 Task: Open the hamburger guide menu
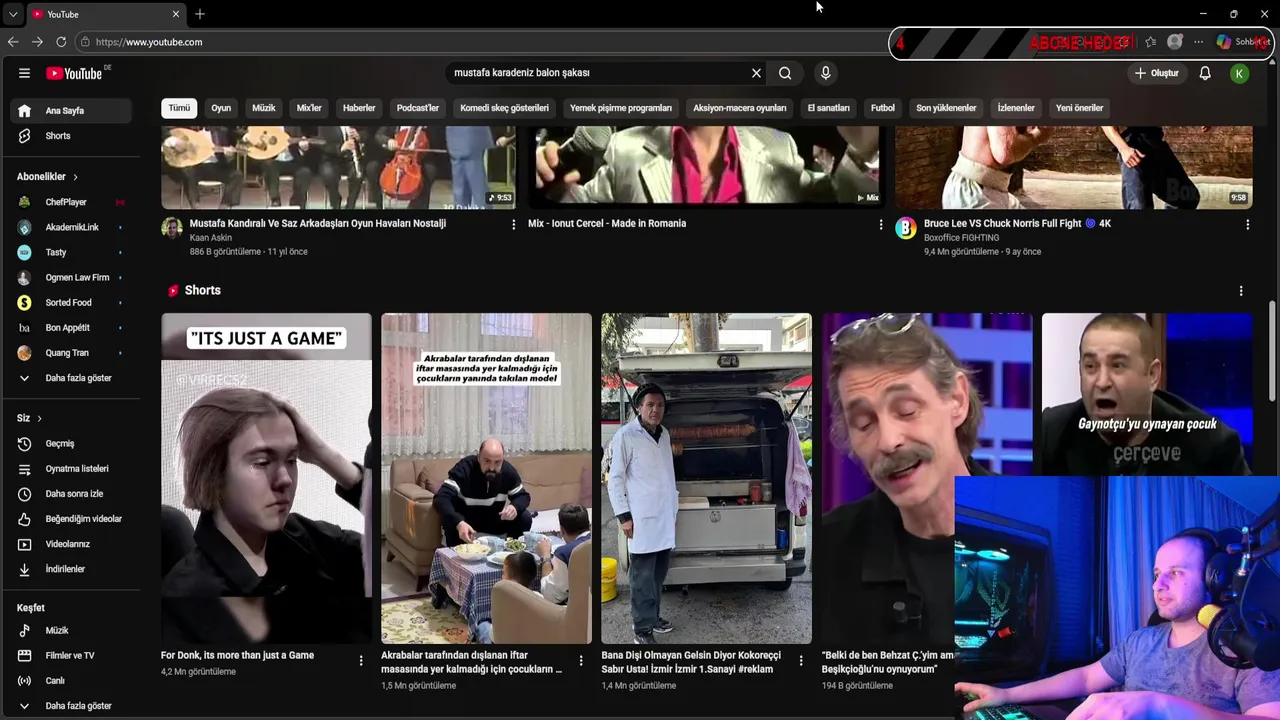[x=24, y=73]
